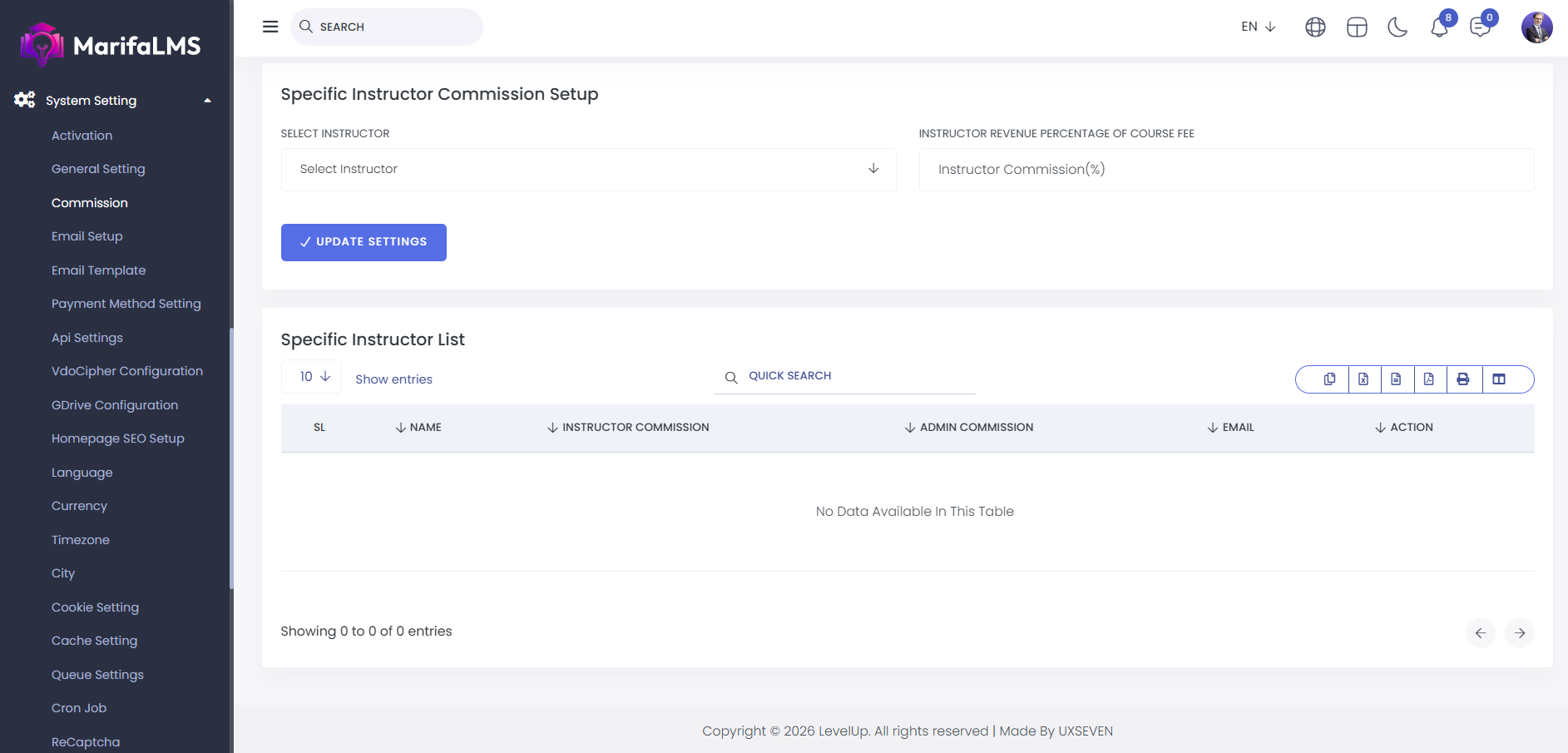Open the EN language dropdown
The width and height of the screenshot is (1568, 753).
tap(1258, 27)
